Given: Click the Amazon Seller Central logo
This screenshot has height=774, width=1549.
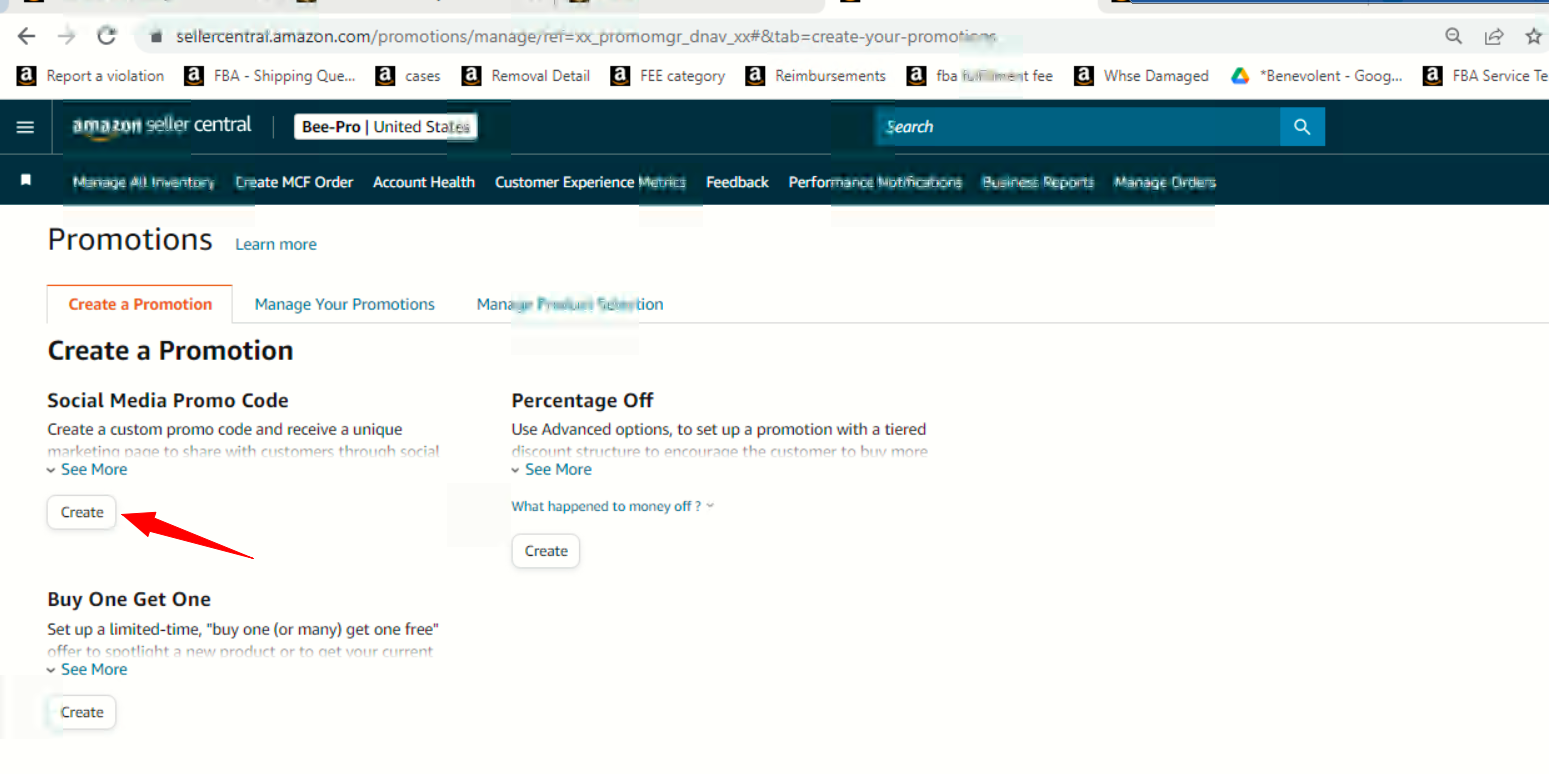Looking at the screenshot, I should coord(160,126).
